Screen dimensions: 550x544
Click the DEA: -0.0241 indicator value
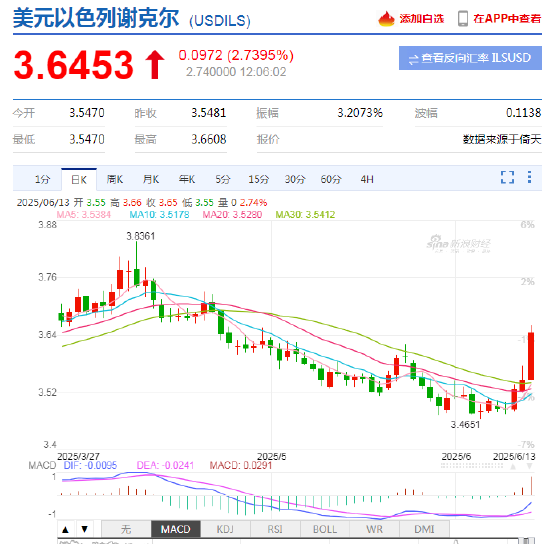[x=165, y=465]
